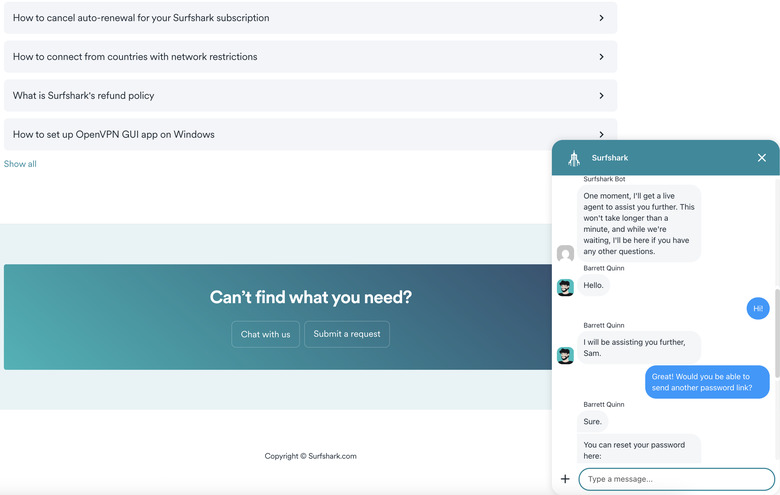Focus the "Type a message..." input field
The width and height of the screenshot is (780, 495).
[676, 479]
